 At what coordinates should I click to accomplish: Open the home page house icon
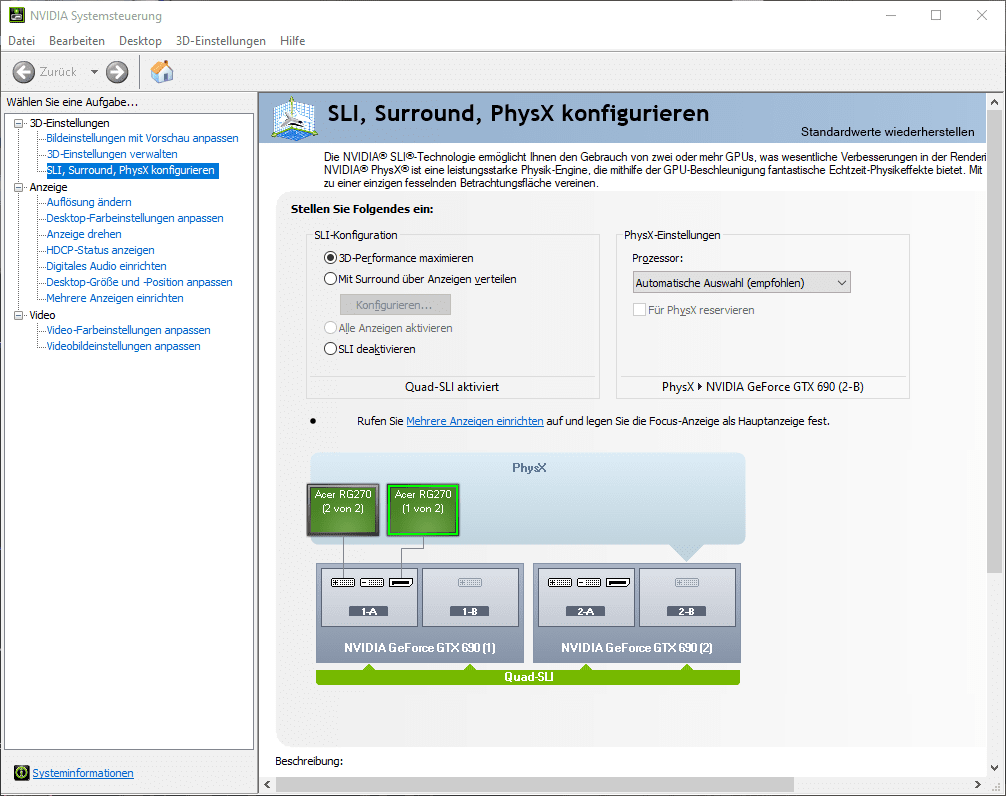162,72
